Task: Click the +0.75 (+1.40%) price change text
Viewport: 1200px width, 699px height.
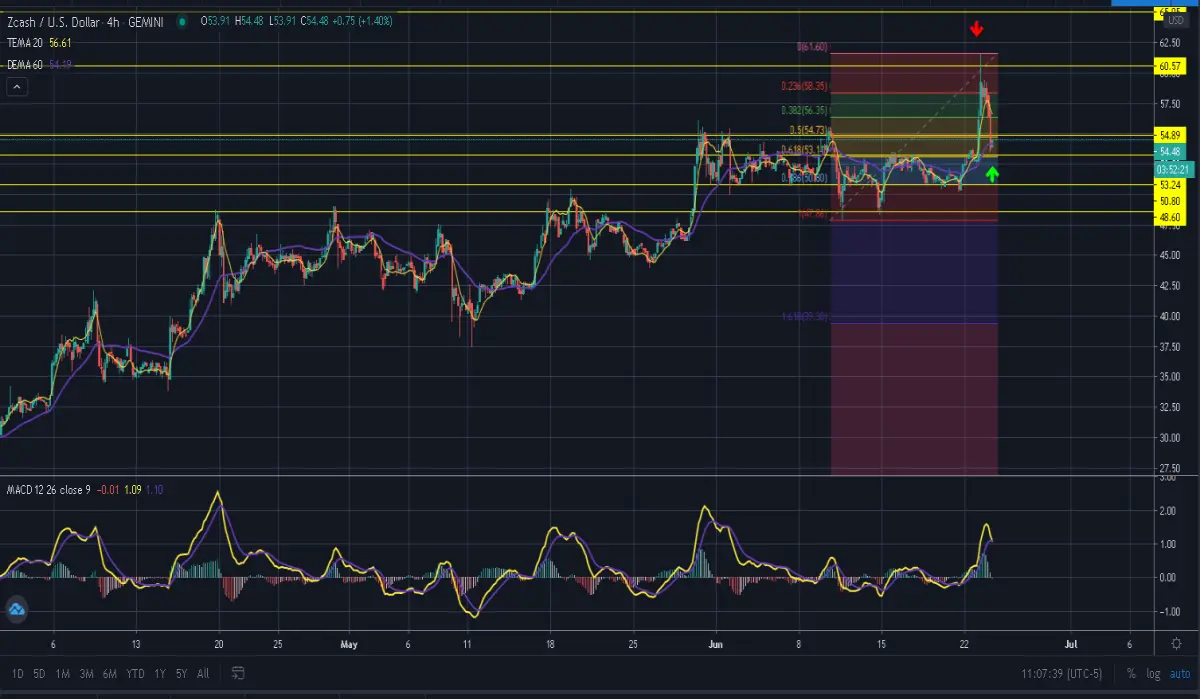Action: (x=361, y=21)
